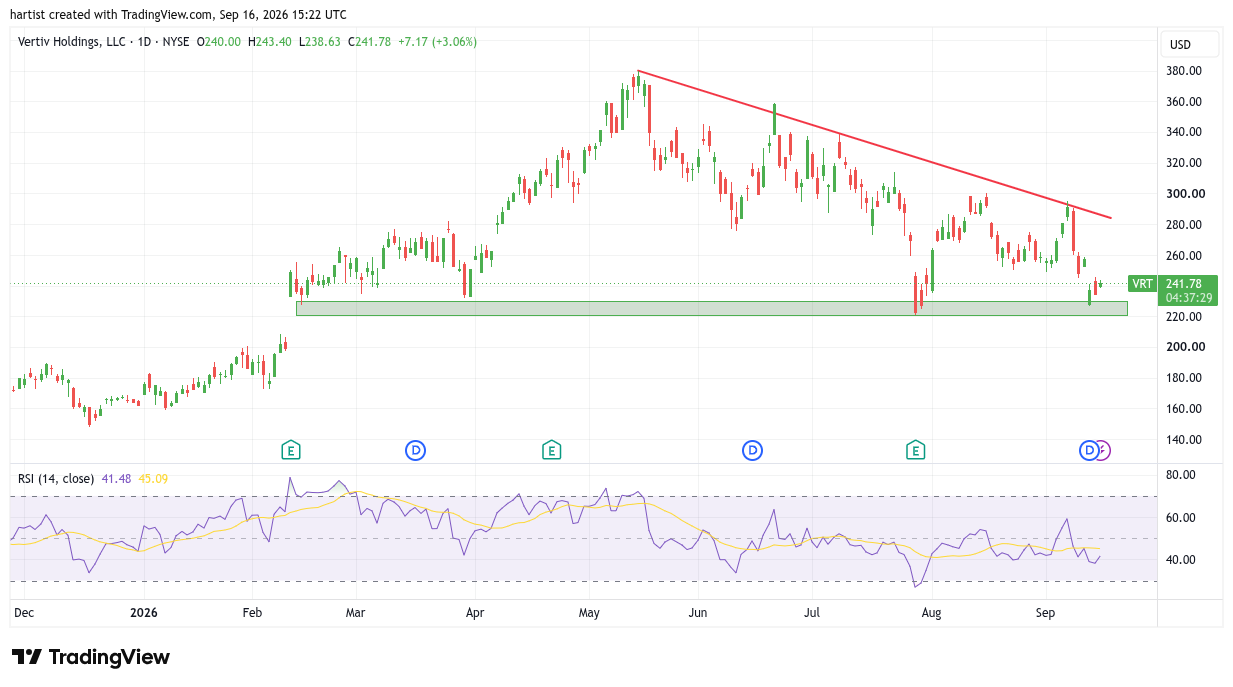Click the March dividend D marker
1233x687 pixels.
pos(415,451)
